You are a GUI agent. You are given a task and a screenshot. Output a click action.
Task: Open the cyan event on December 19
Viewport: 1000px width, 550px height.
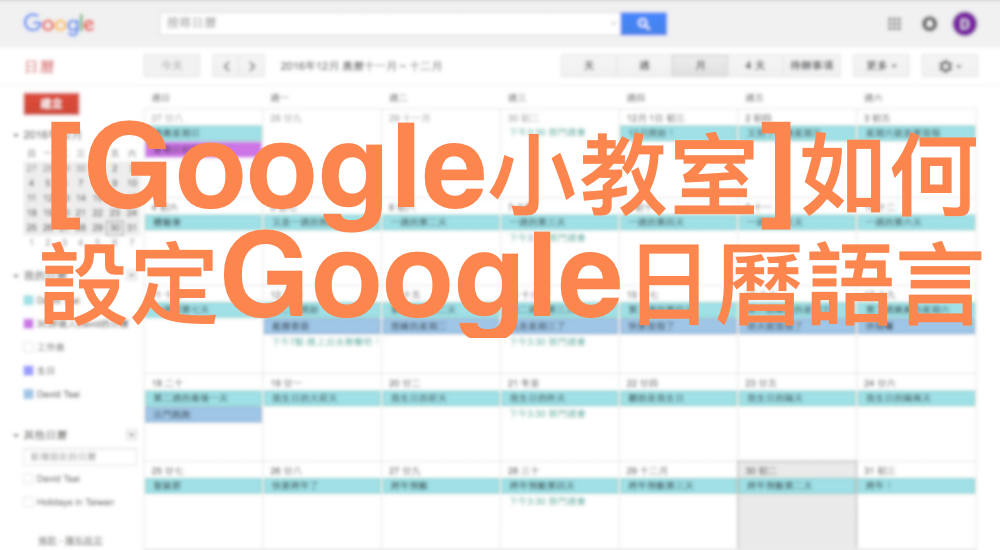[x=322, y=398]
